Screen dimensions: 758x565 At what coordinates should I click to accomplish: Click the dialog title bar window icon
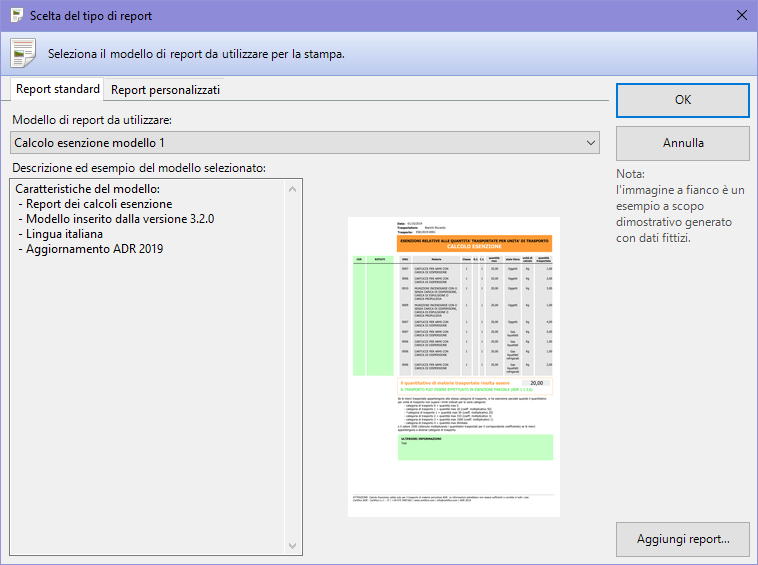click(x=16, y=16)
